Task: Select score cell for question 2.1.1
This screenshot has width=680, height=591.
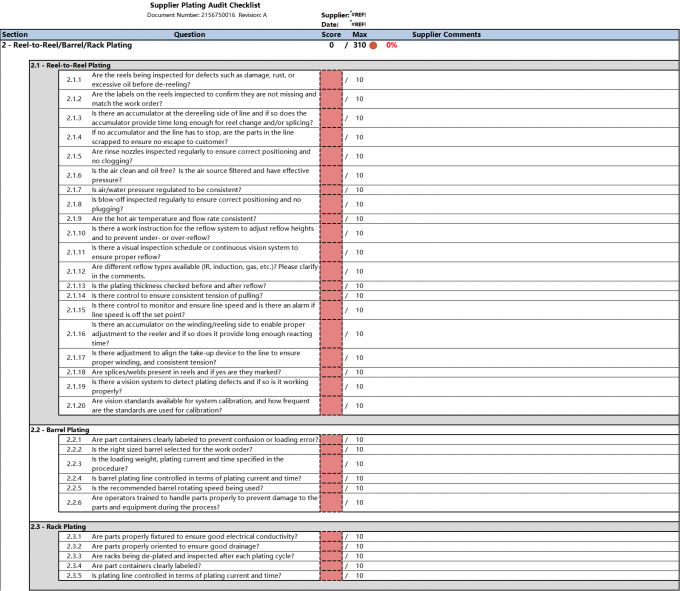Action: (x=331, y=80)
